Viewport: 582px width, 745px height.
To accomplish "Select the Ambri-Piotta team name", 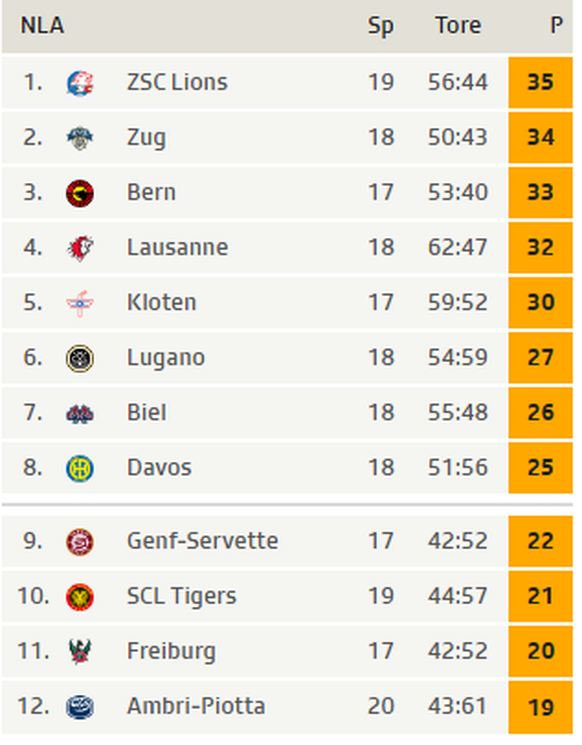I will click(x=196, y=706).
